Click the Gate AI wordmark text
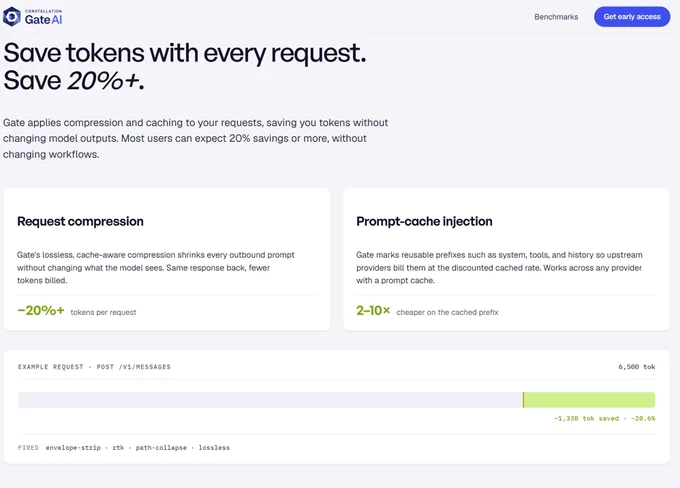 coord(43,20)
